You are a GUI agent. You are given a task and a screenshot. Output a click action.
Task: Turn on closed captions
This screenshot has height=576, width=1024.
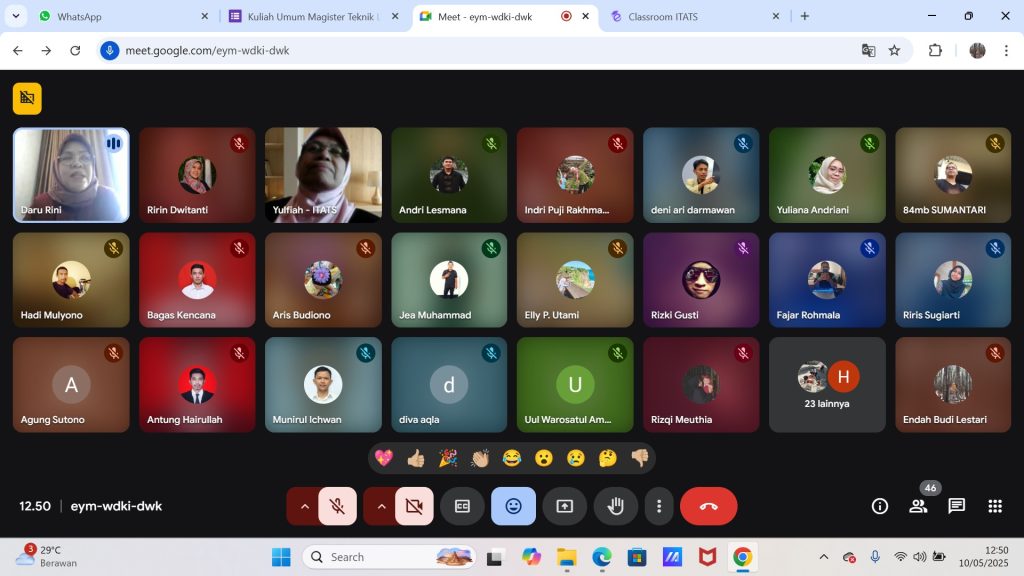pyautogui.click(x=462, y=506)
